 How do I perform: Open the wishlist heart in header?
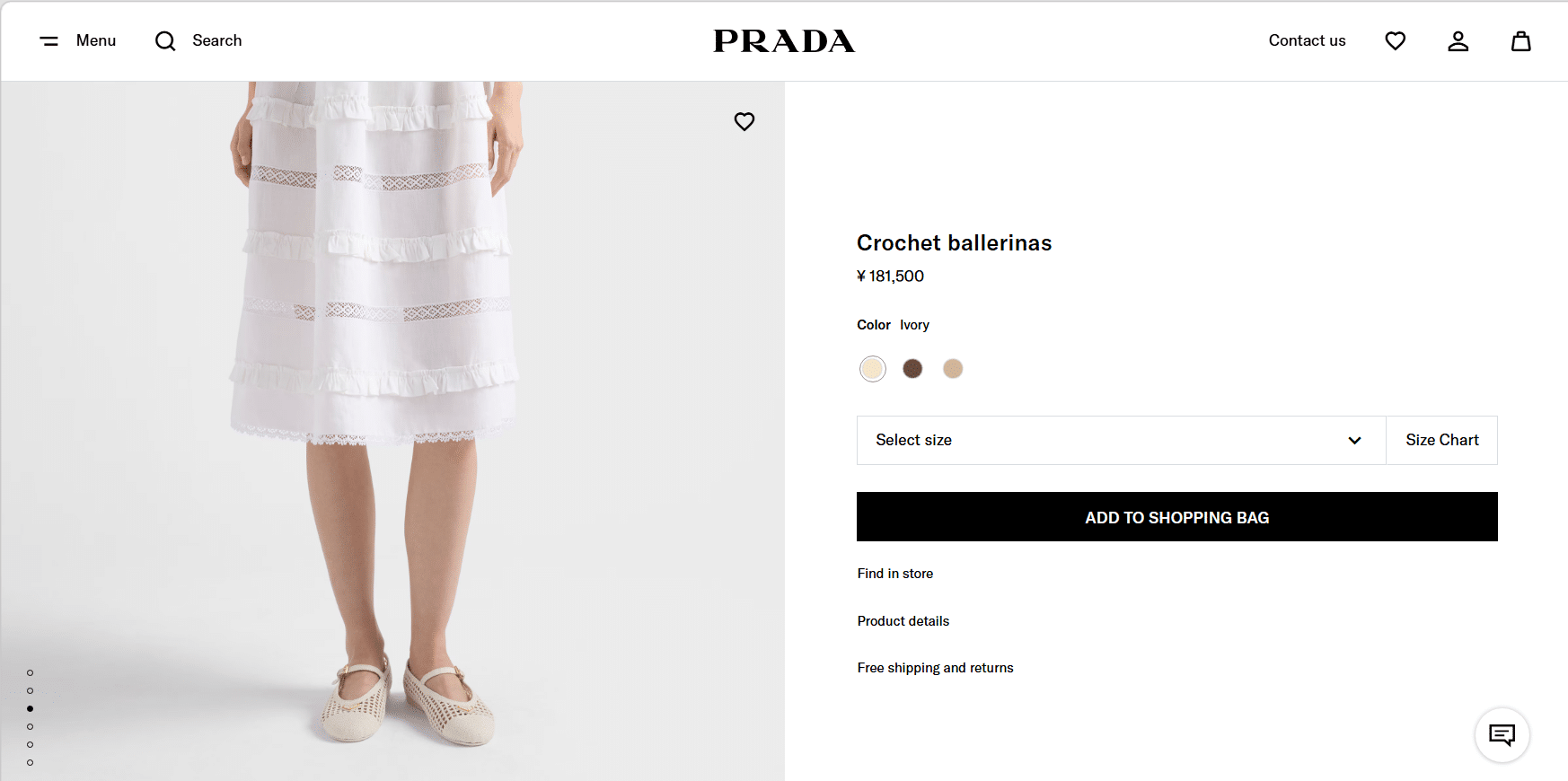point(1395,41)
